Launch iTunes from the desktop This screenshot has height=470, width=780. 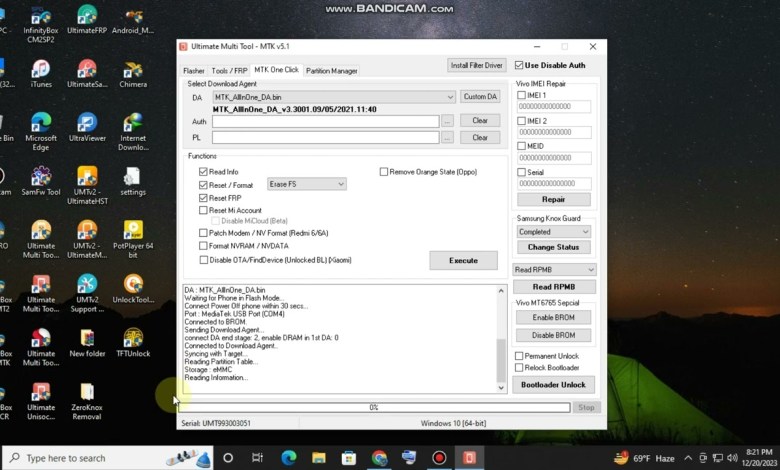click(x=41, y=74)
